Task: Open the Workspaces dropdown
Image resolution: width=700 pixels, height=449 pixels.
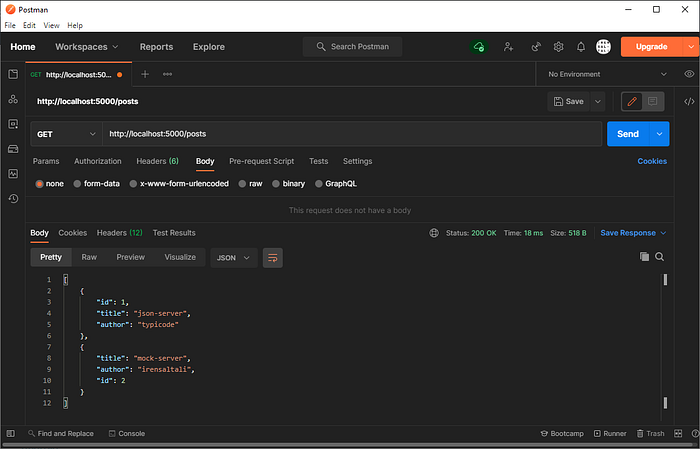Action: pos(87,47)
